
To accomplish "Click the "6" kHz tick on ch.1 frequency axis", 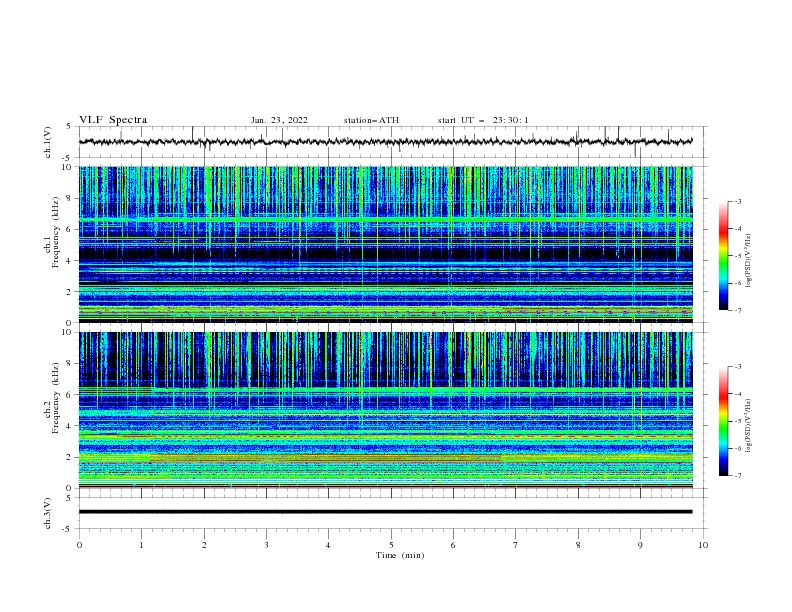I will tap(70, 230).
